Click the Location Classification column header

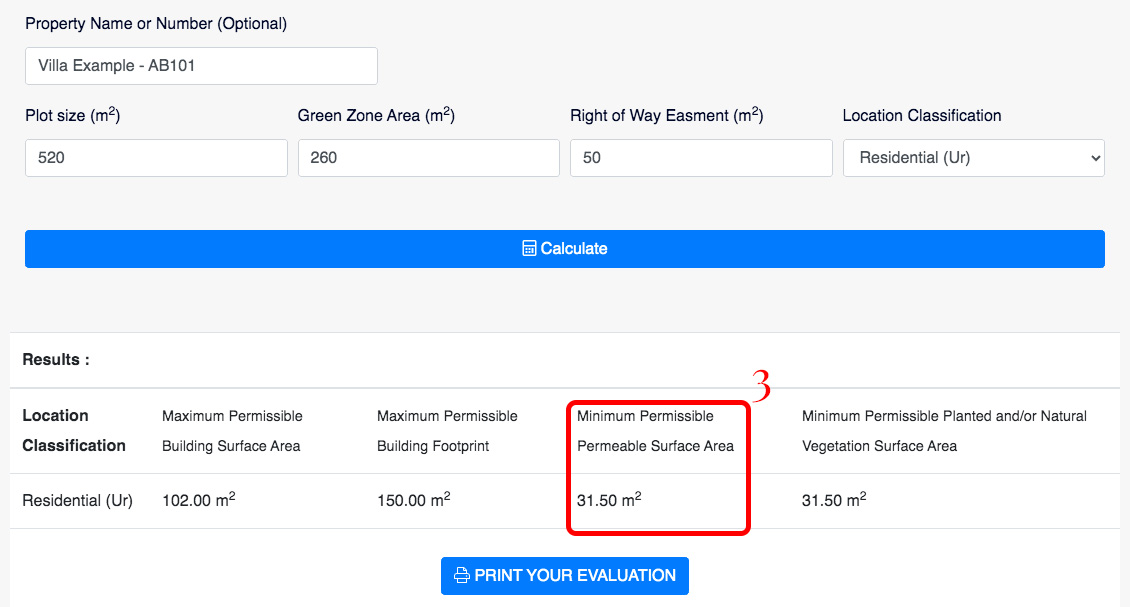coord(74,430)
